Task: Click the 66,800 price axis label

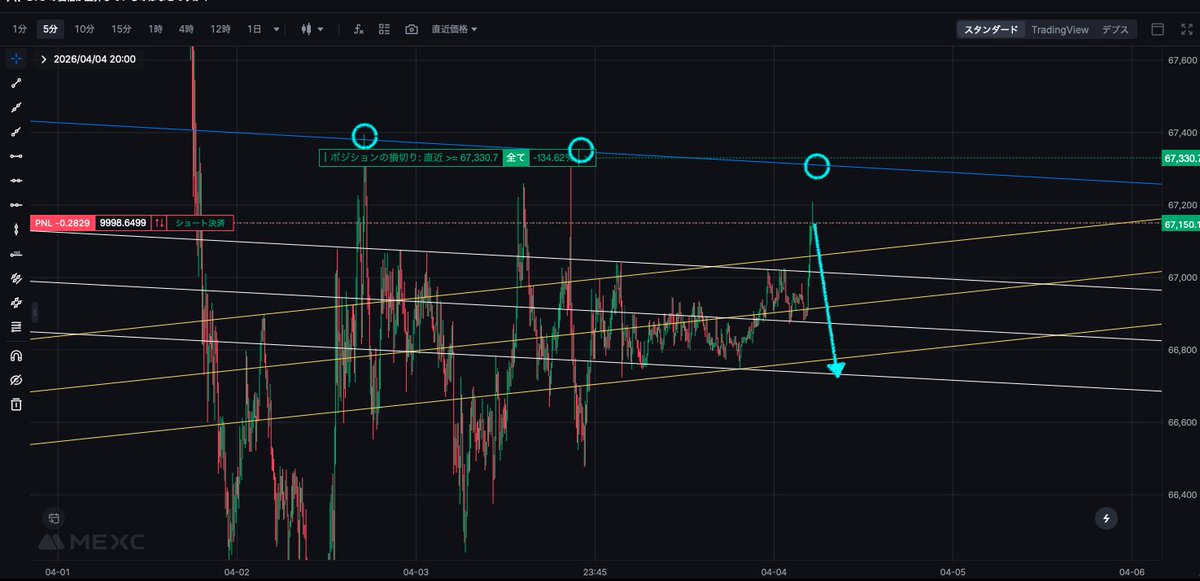Action: pyautogui.click(x=1182, y=350)
